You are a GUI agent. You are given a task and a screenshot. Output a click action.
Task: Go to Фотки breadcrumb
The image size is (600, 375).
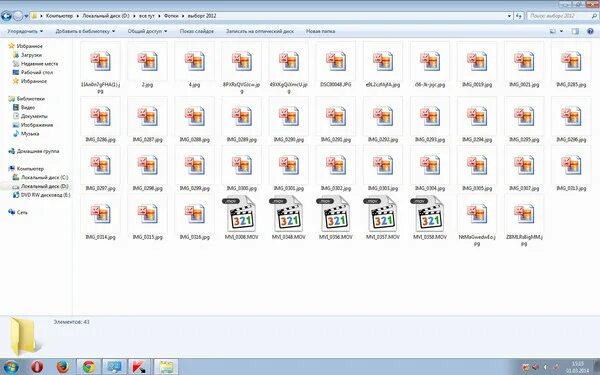pyautogui.click(x=171, y=16)
